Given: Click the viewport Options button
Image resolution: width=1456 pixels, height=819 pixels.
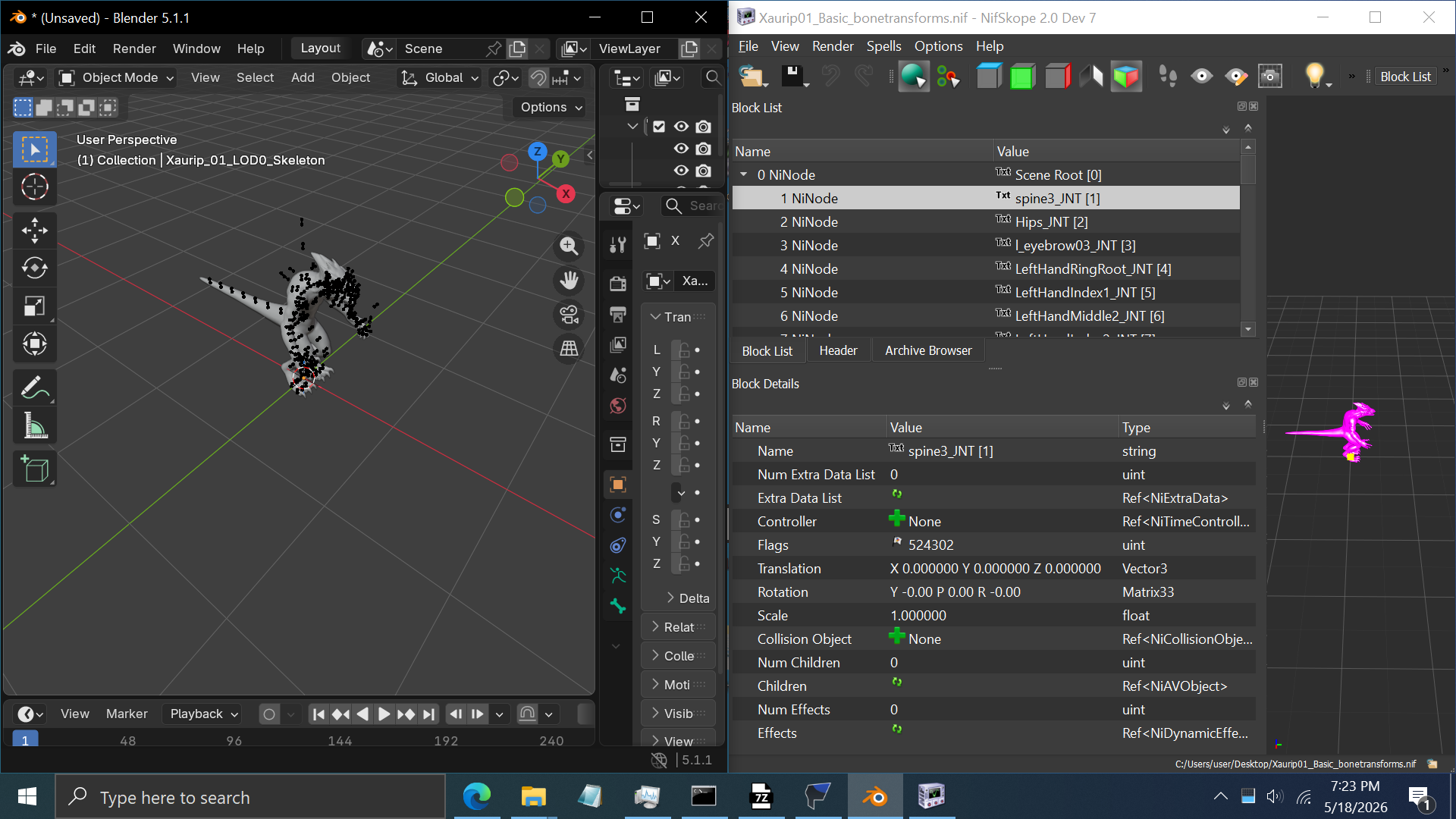Looking at the screenshot, I should (551, 107).
